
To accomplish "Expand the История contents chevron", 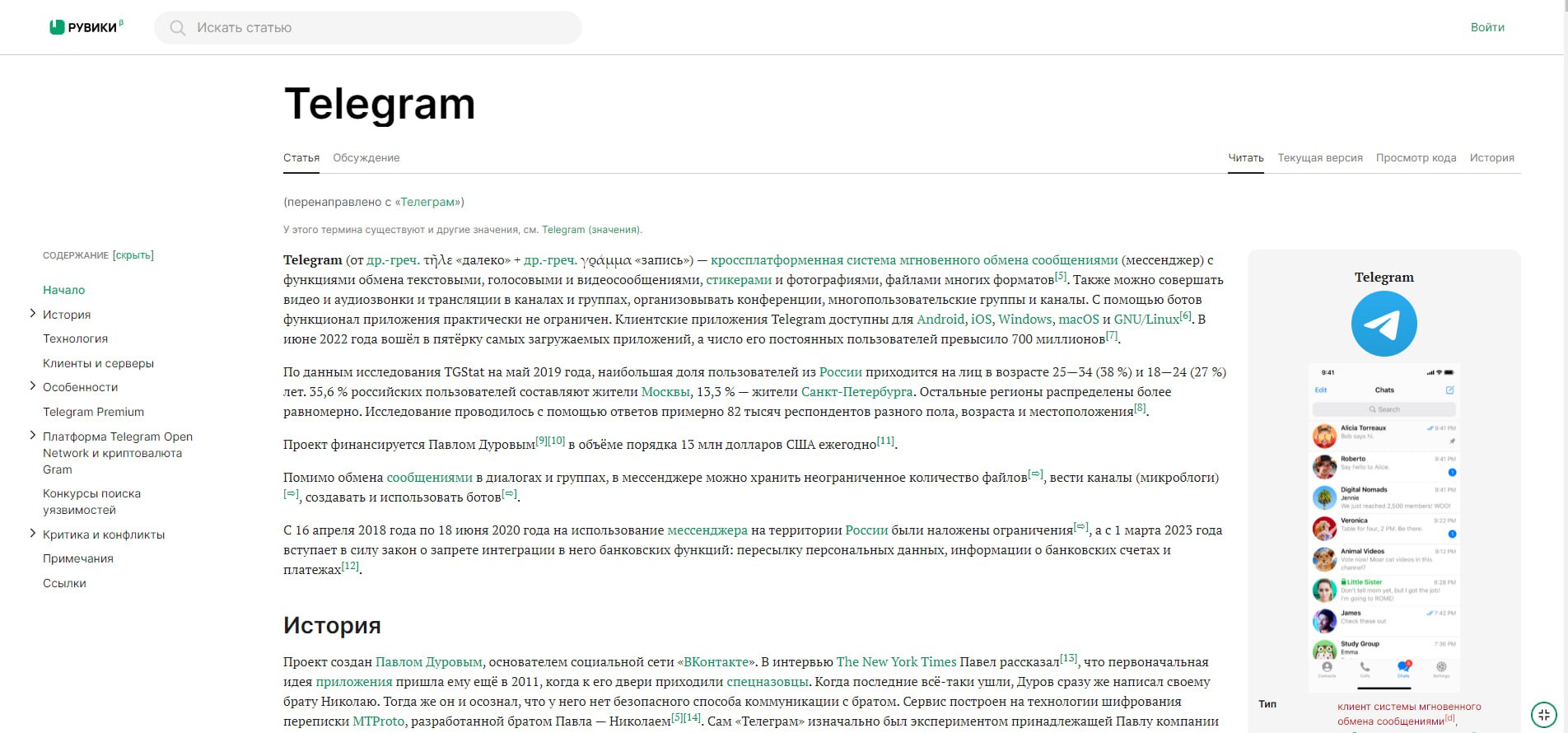I will (x=32, y=313).
